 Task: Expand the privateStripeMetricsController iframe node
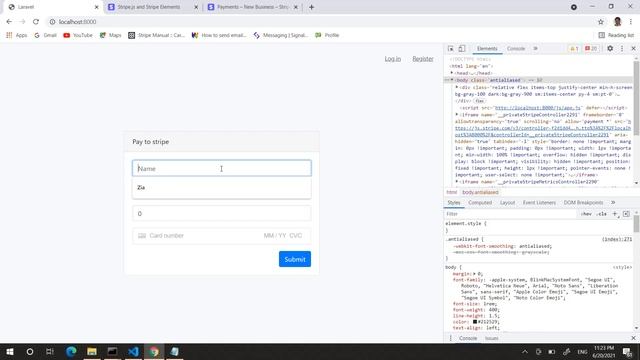[457, 182]
